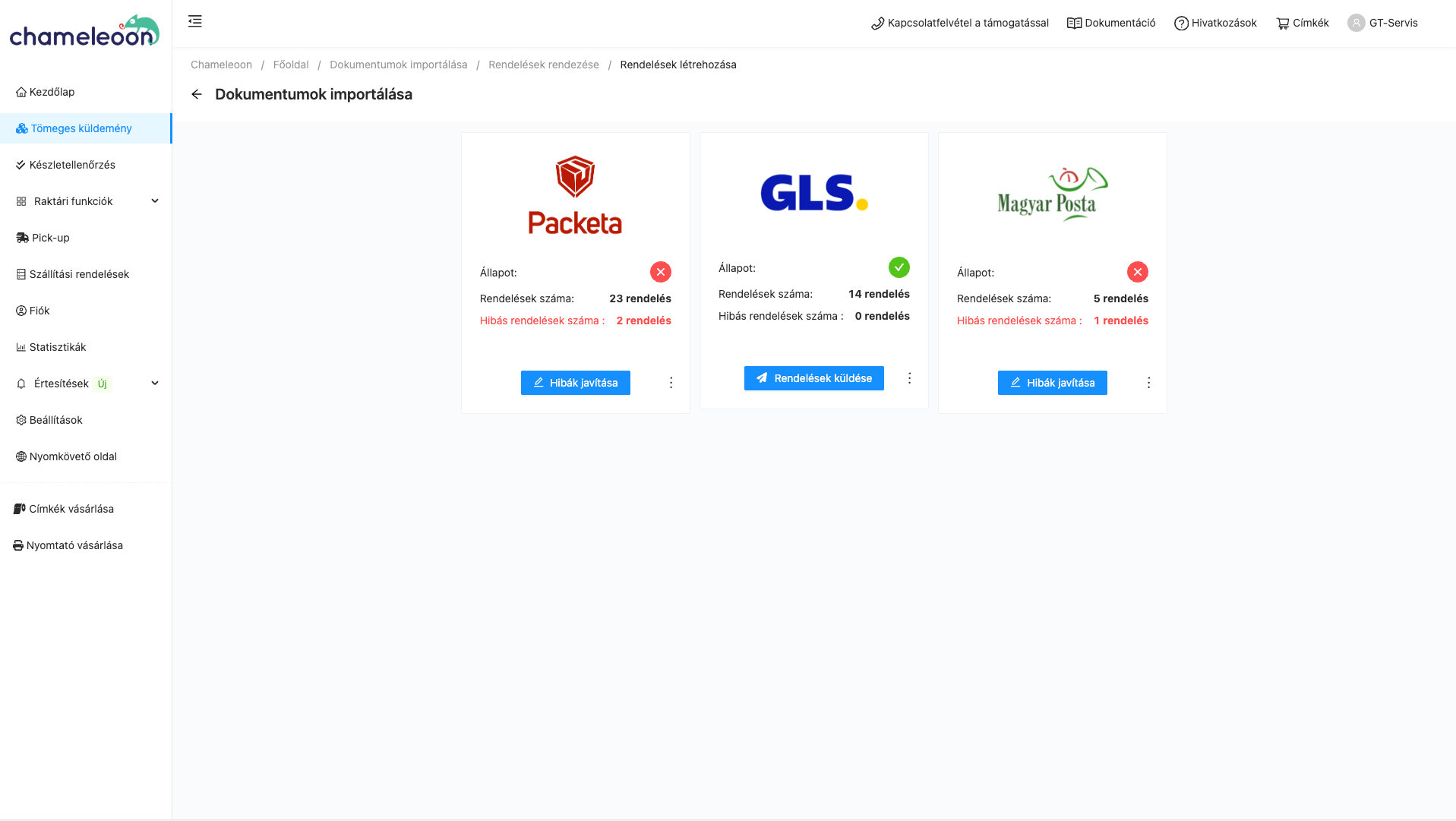Click Hibák javítása on Magyar Posta card
The image size is (1456, 821).
(1053, 383)
